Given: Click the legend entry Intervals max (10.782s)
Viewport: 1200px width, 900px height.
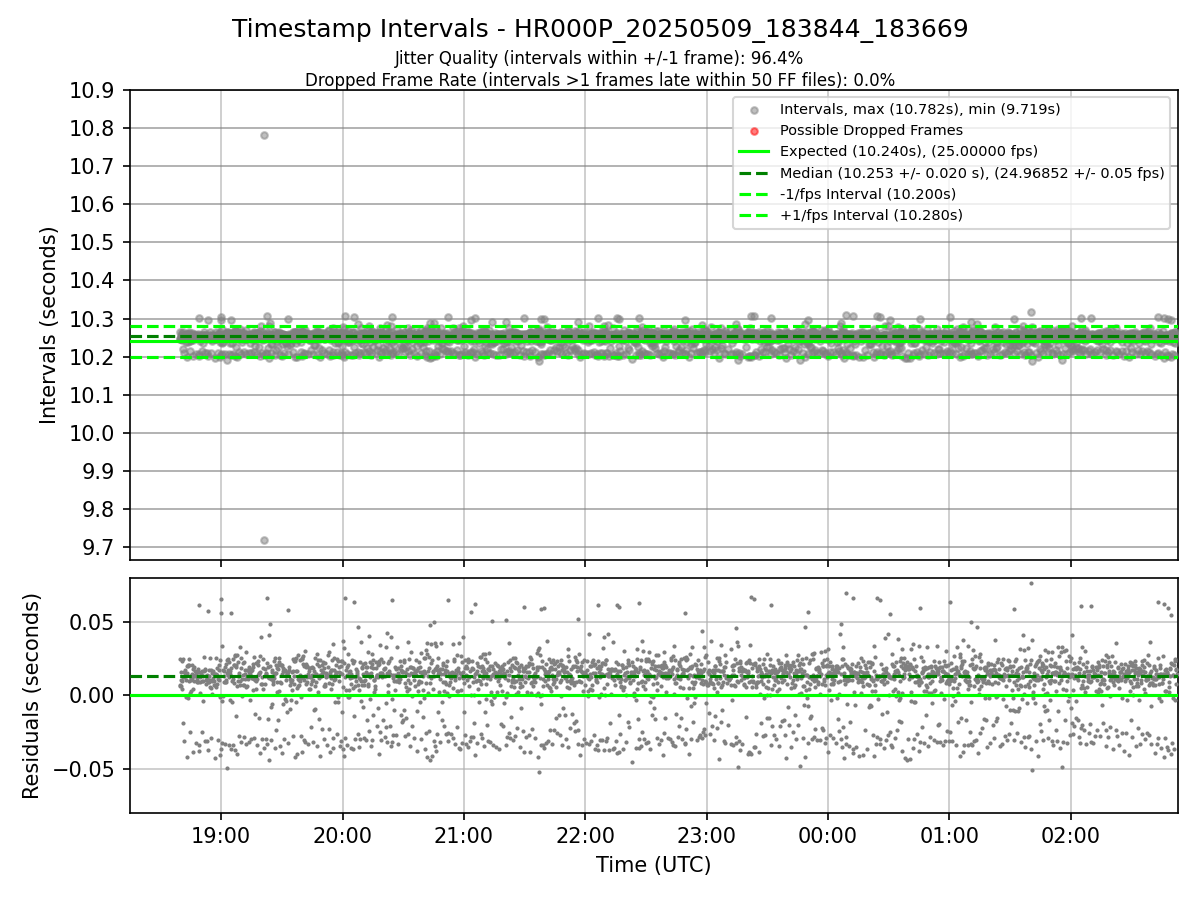Looking at the screenshot, I should 920,109.
